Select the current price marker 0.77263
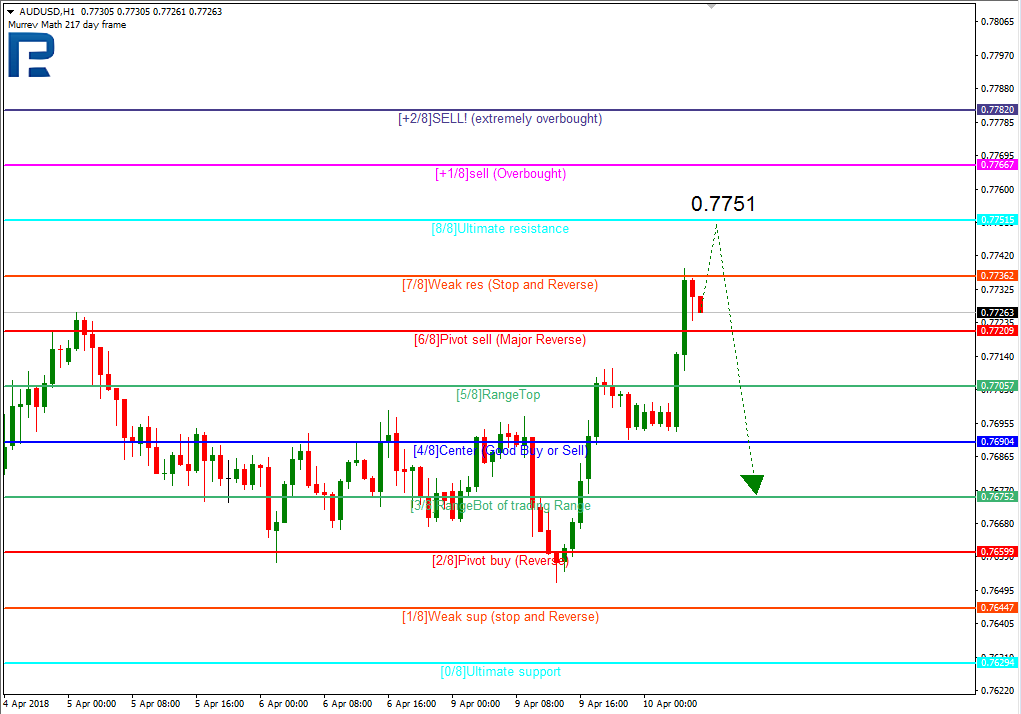 point(997,312)
